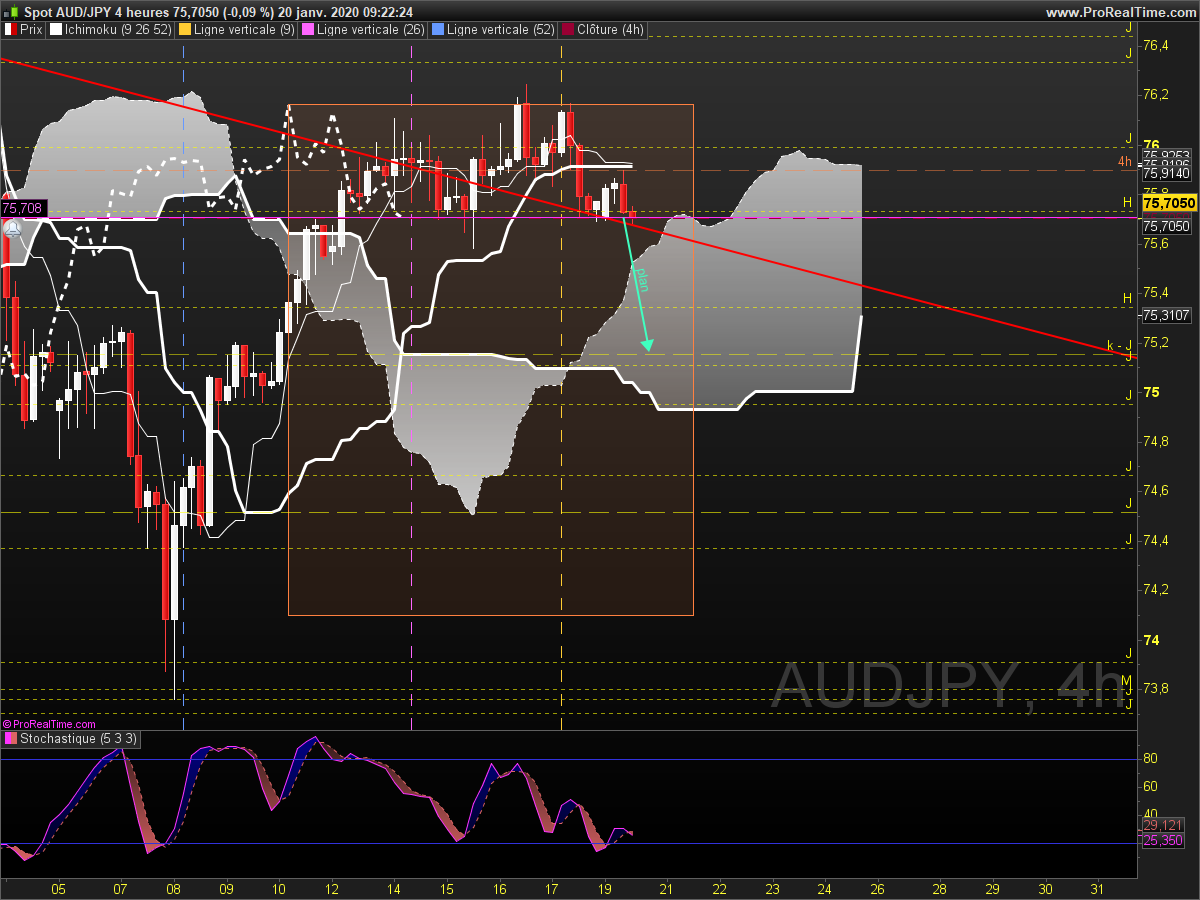Click the k - J level label
The width and height of the screenshot is (1200, 900).
coord(1119,346)
